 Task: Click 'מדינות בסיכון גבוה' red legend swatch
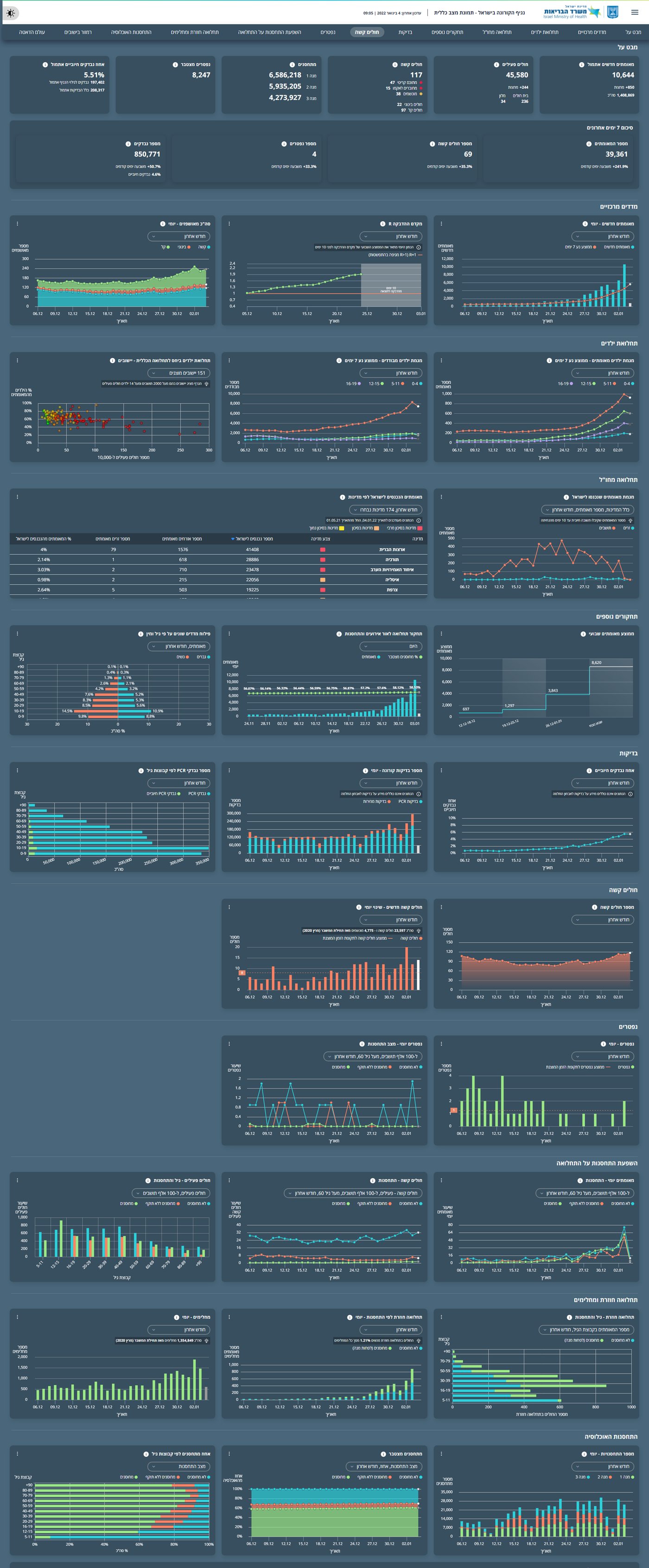(x=420, y=528)
